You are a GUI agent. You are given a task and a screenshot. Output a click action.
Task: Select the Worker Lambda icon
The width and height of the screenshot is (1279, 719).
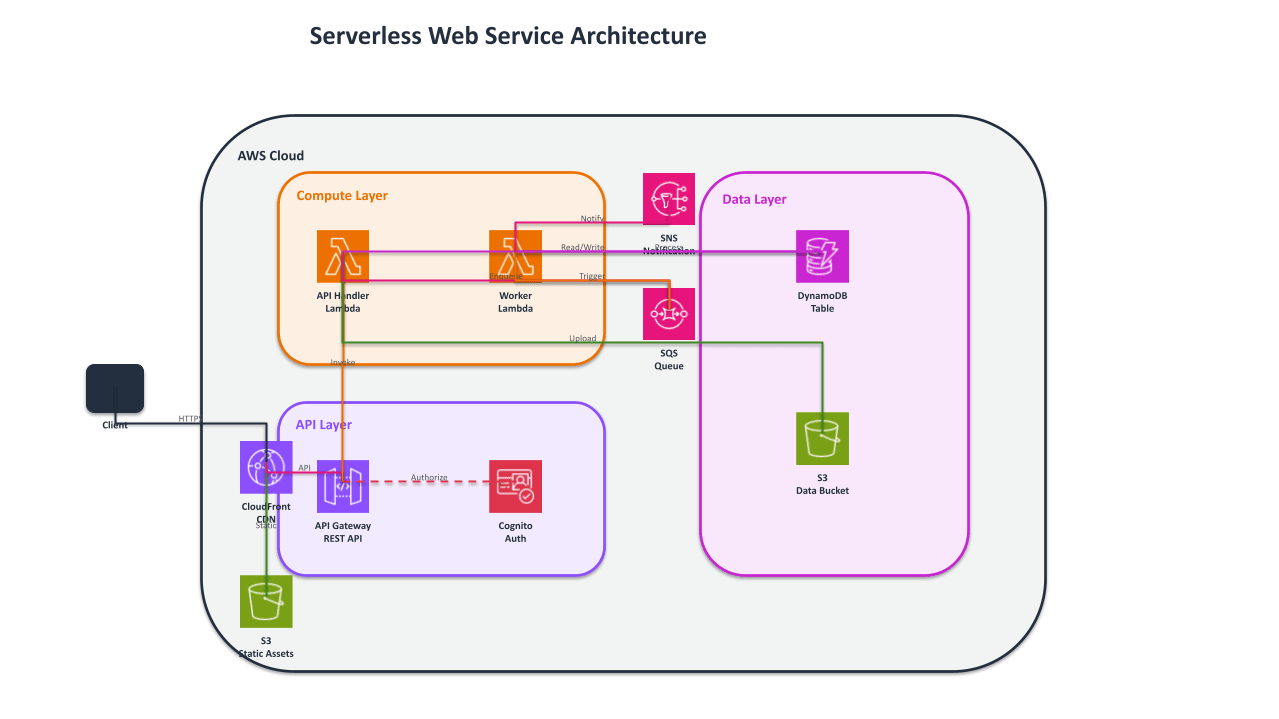515,256
